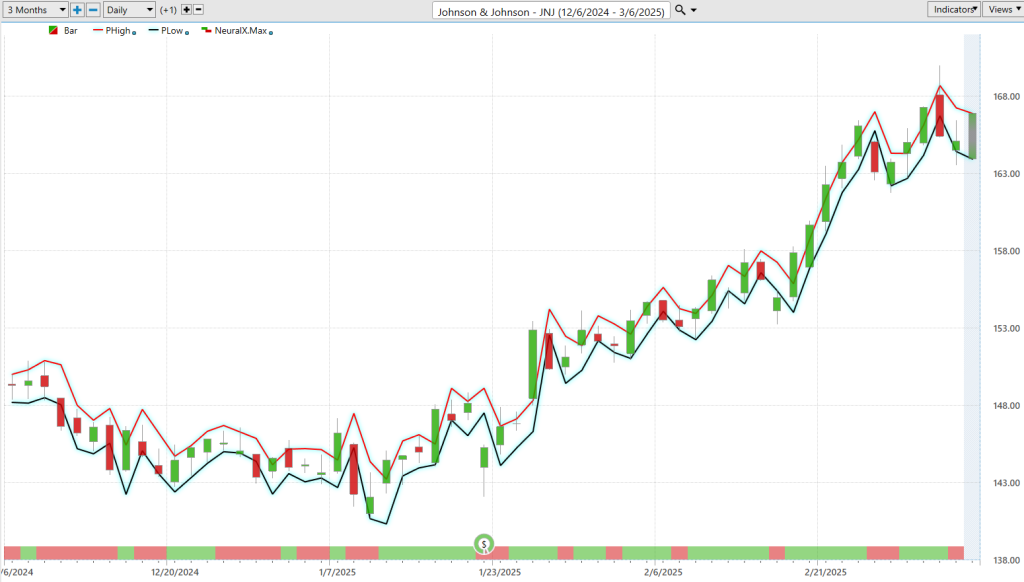This screenshot has height=582, width=1024.
Task: Click the 143.00 price axis label
Action: pos(1006,483)
